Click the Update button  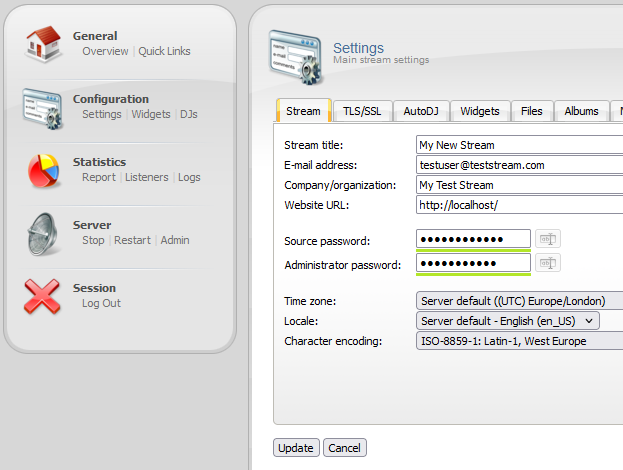[296, 448]
